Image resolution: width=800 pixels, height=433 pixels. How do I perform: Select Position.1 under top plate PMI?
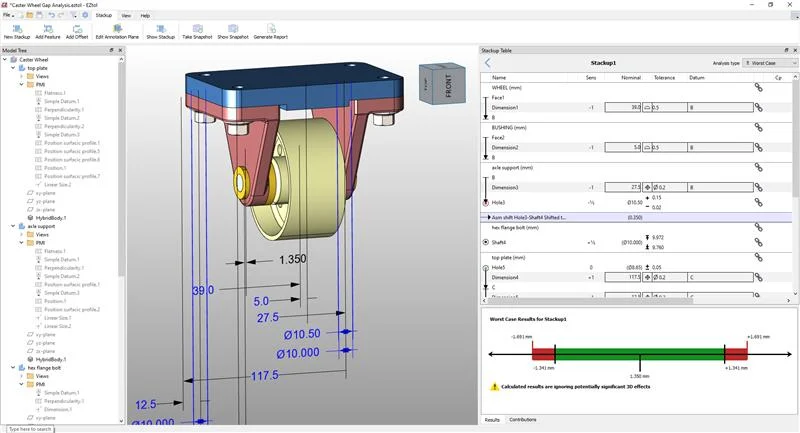(55, 168)
